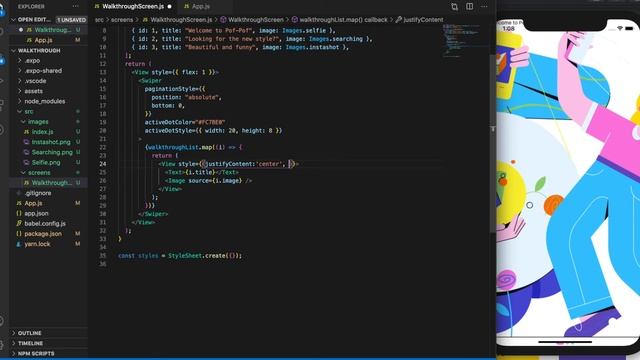
Task: Click the editor vertical scrollbar
Action: [x=493, y=143]
